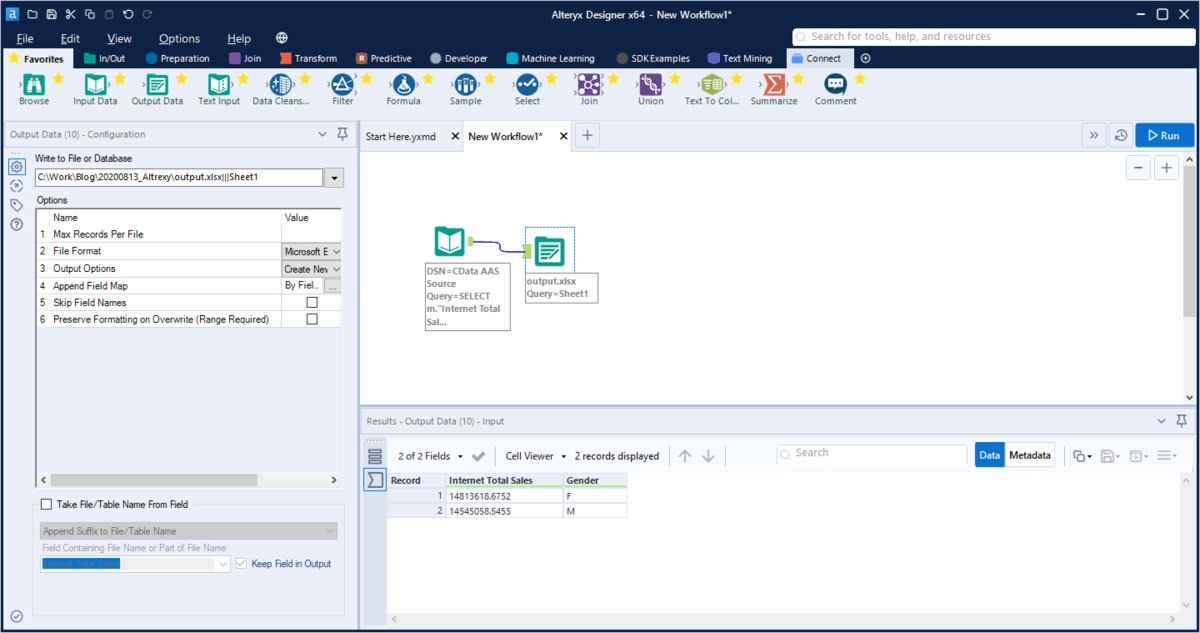The image size is (1200, 633).
Task: Open the Options menu
Action: pyautogui.click(x=179, y=38)
